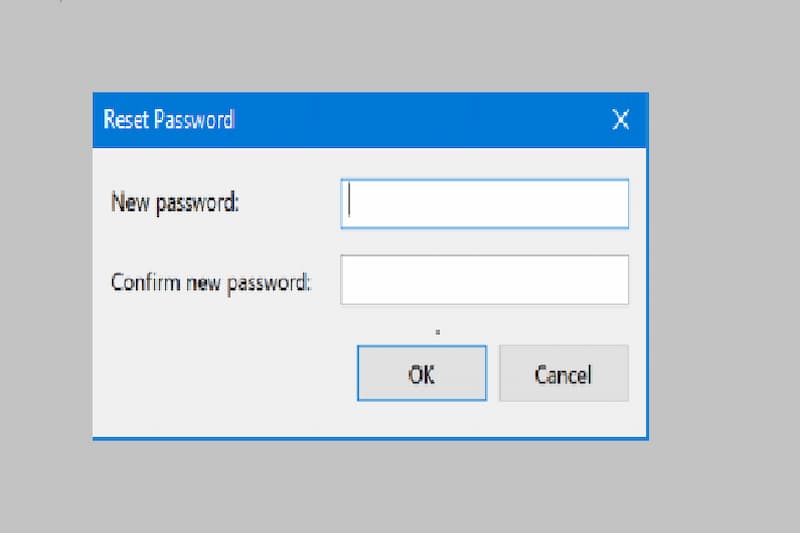The width and height of the screenshot is (800, 533).
Task: Click the "New password:" label
Action: tap(175, 203)
